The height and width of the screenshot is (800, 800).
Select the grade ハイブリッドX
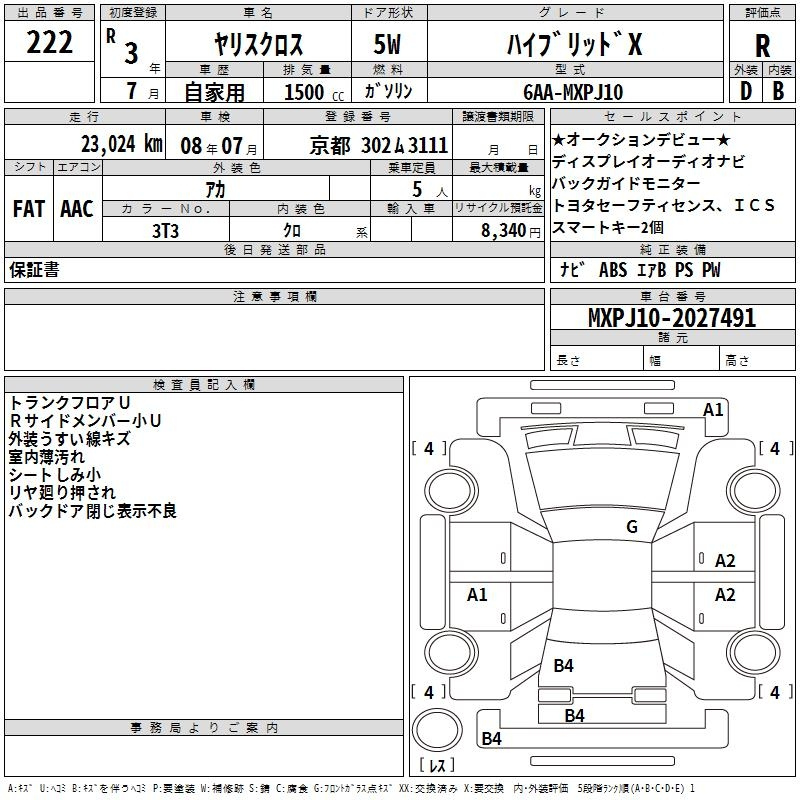click(x=574, y=44)
